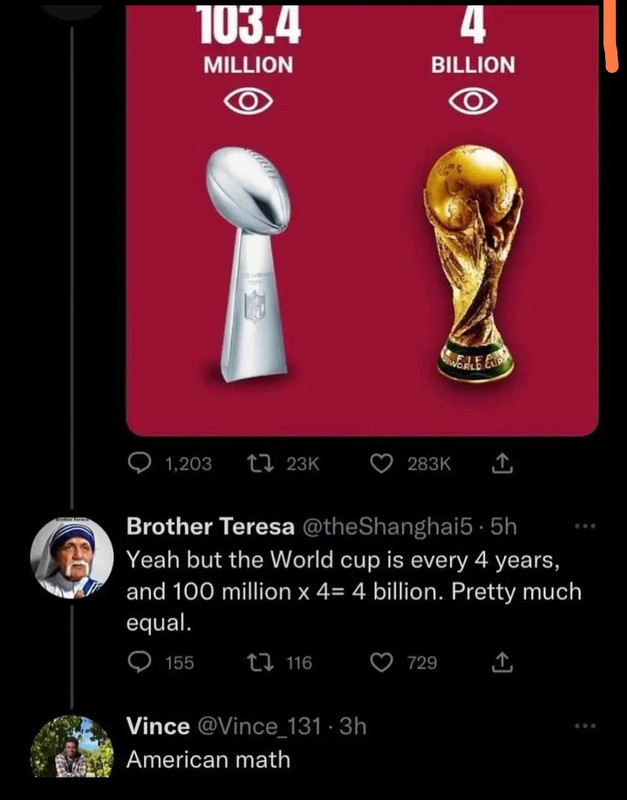The width and height of the screenshot is (627, 800).
Task: Open the red trophy comparison image
Action: point(362,220)
